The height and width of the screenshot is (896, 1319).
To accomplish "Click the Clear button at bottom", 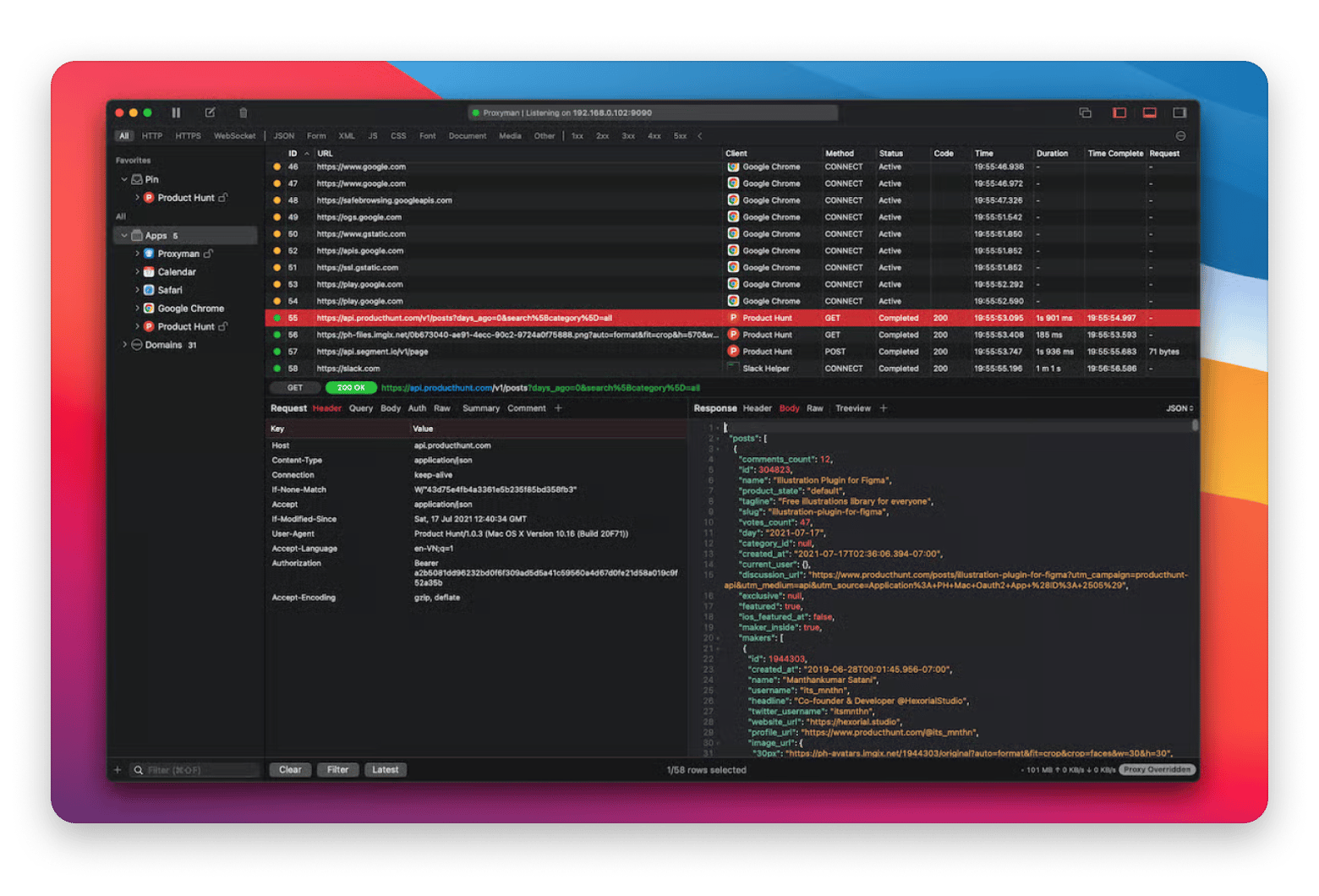I will coord(290,770).
